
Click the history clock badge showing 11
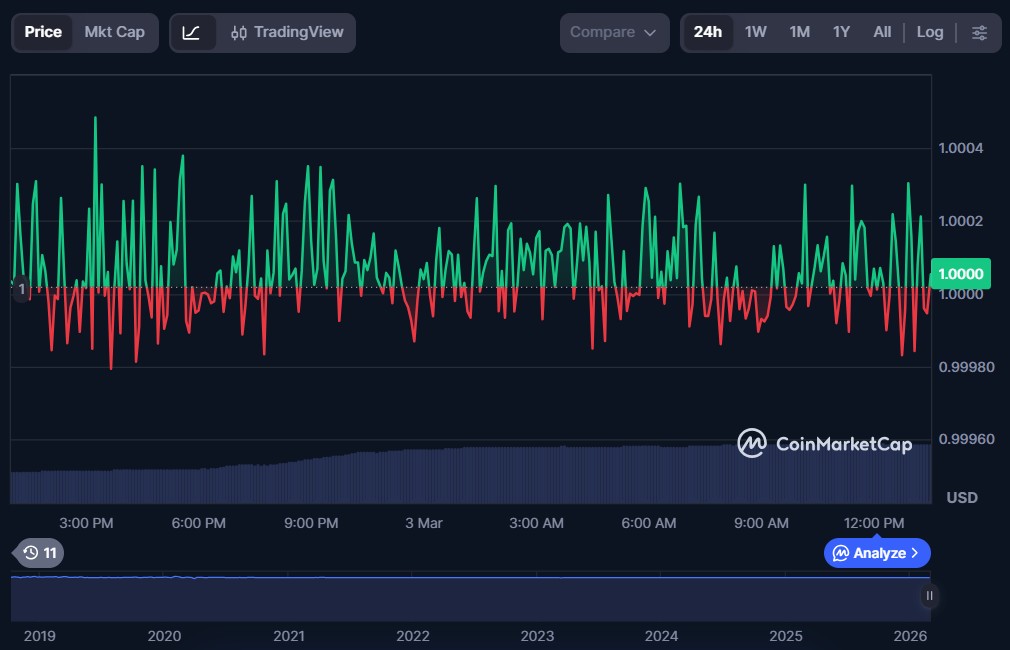(40, 552)
